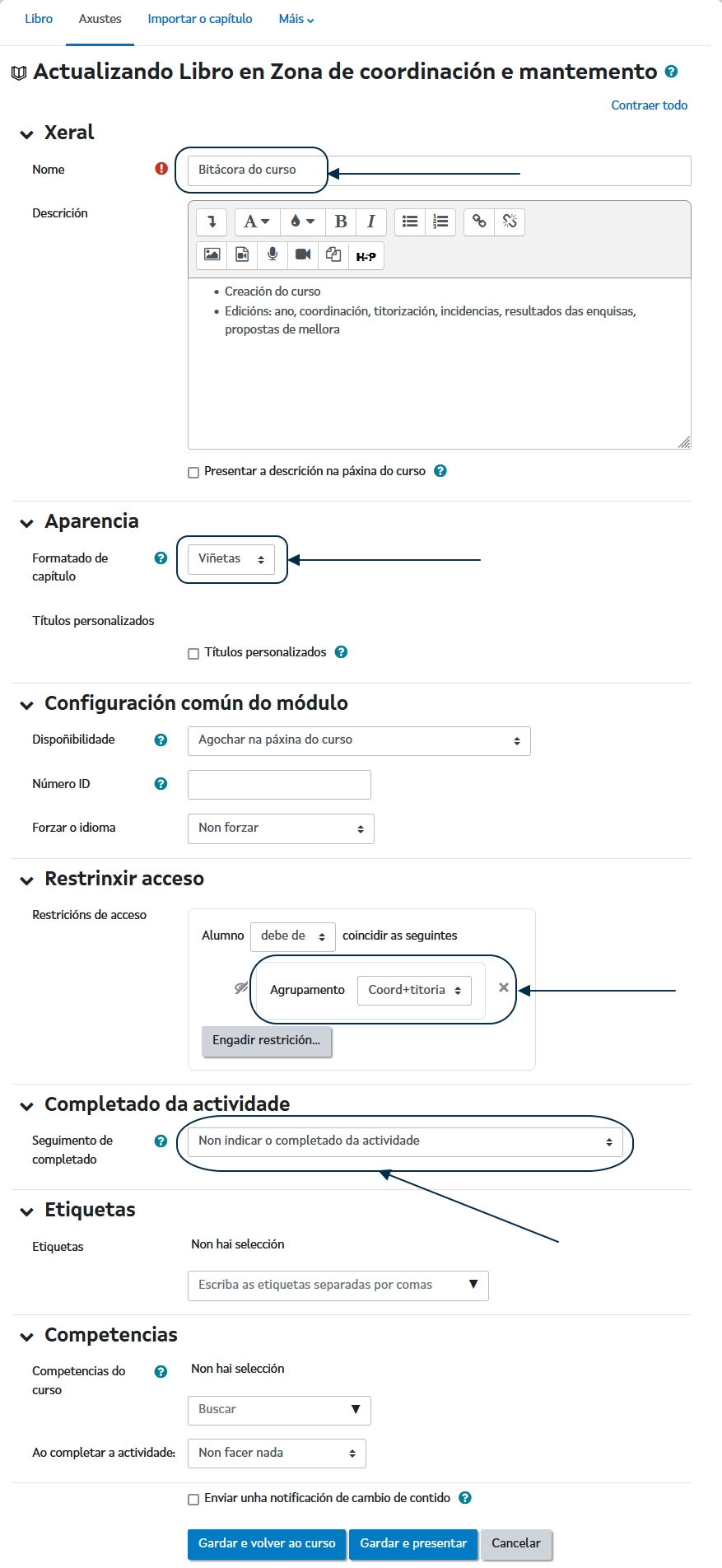Check the Títulos personalizados checkbox
Screen dimensions: 722x1568
[193, 654]
